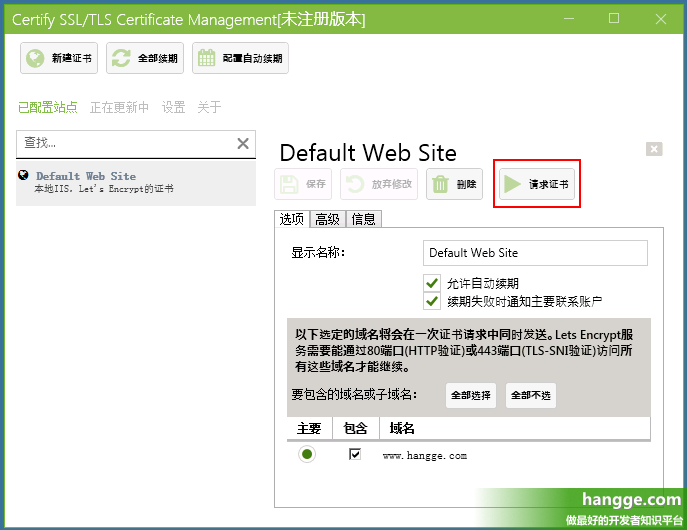The width and height of the screenshot is (687, 530).
Task: Click the 保存 save button
Action: pyautogui.click(x=303, y=184)
